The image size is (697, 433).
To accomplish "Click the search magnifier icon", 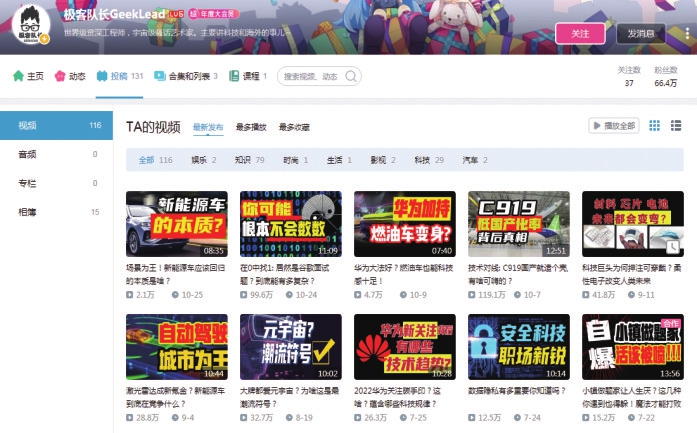I will pos(351,76).
